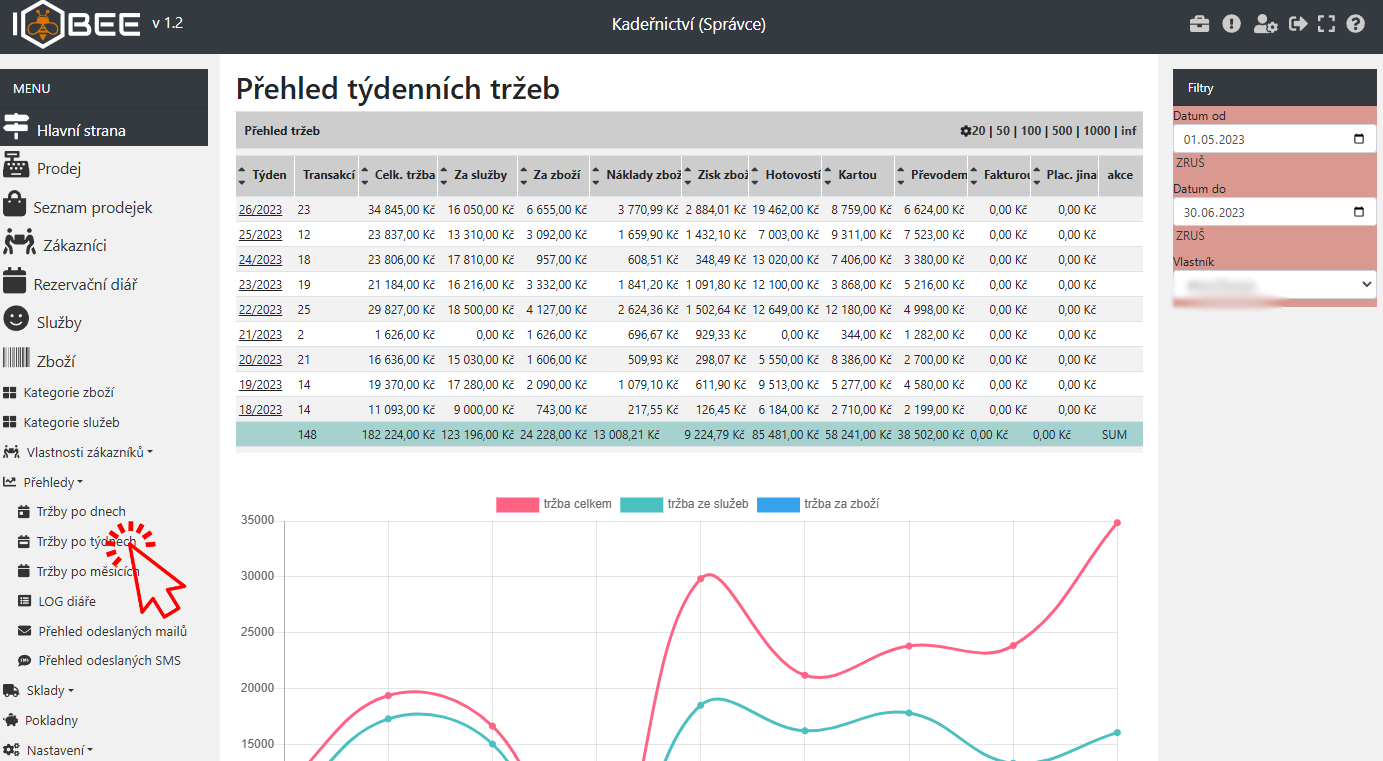Sort table by Transakcí column
Image resolution: width=1383 pixels, height=761 pixels.
[x=327, y=175]
